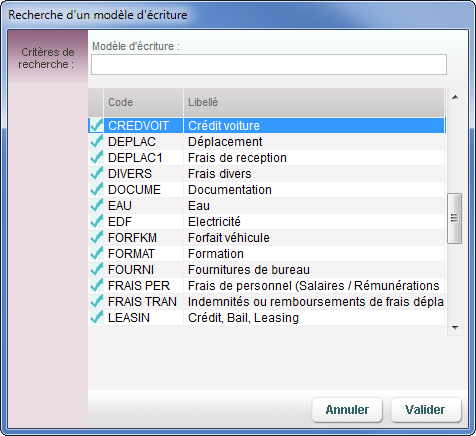Click the checkmark icon beside FOURNI

point(96,269)
